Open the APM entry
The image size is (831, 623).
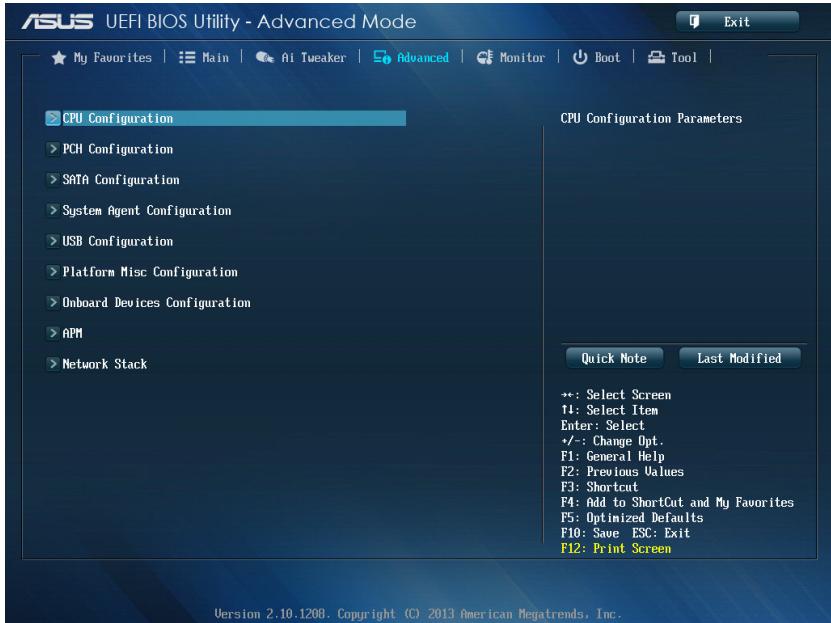tap(72, 333)
